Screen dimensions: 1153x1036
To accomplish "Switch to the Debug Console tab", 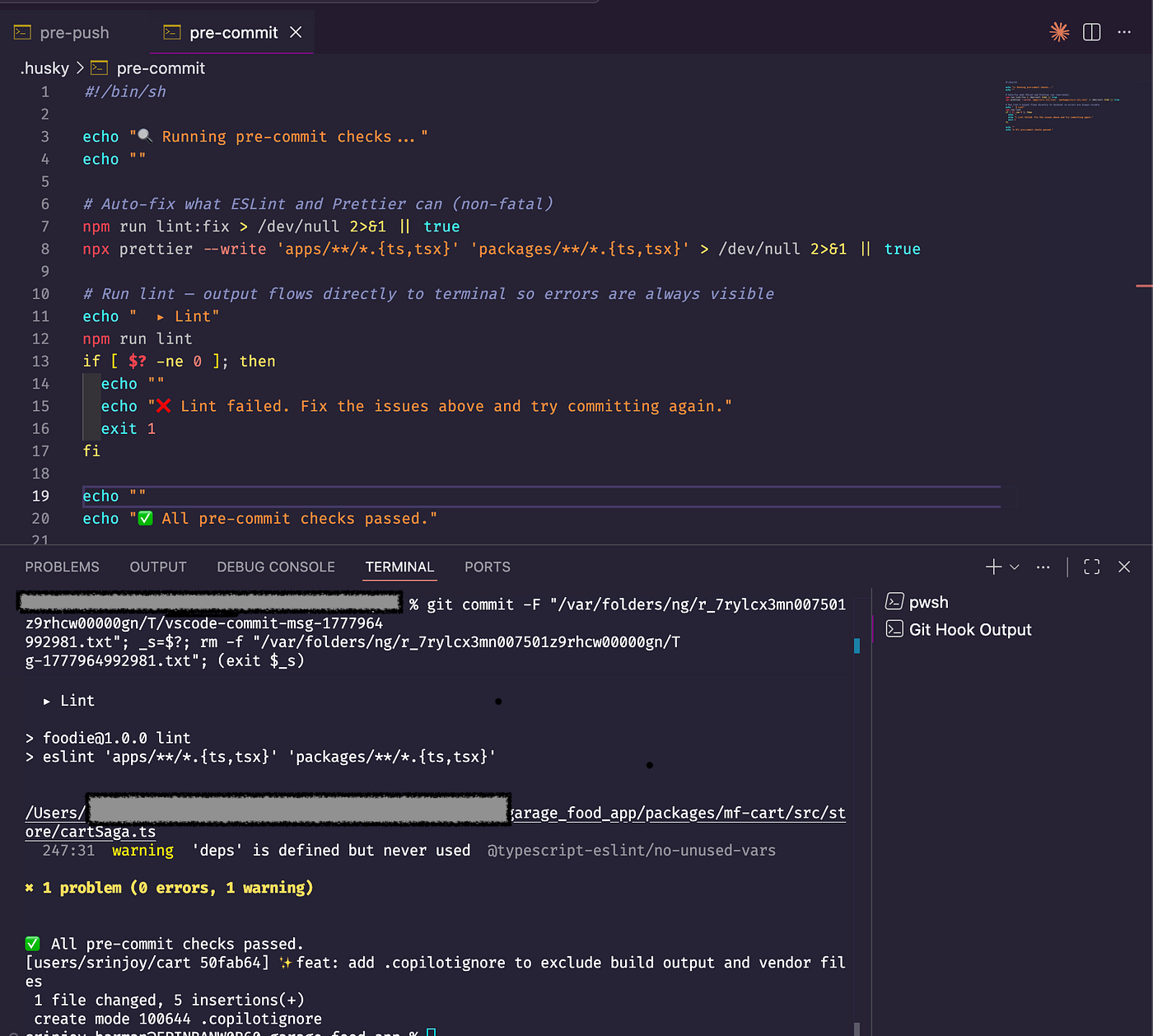I will click(x=276, y=567).
